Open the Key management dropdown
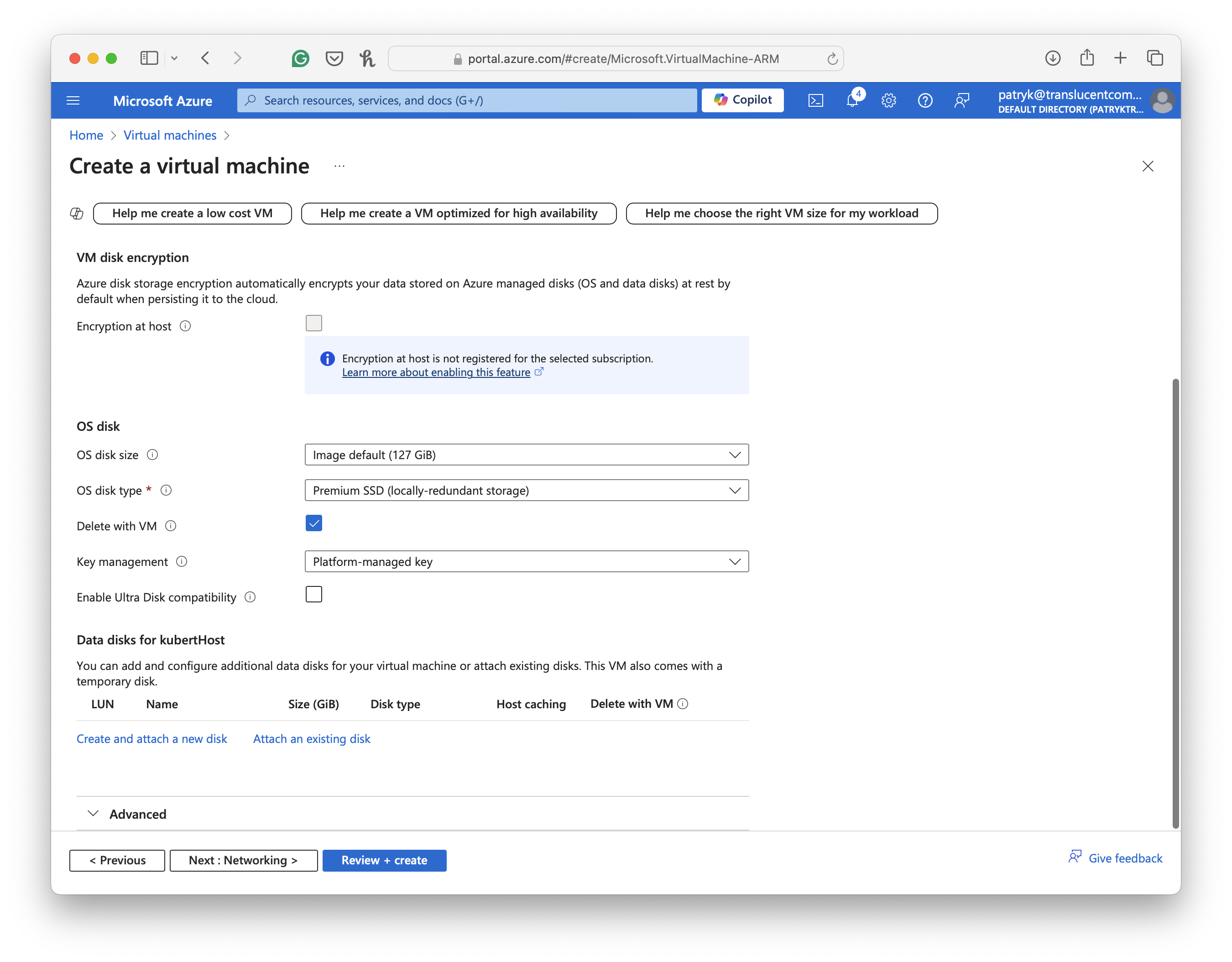1232x962 pixels. click(526, 561)
